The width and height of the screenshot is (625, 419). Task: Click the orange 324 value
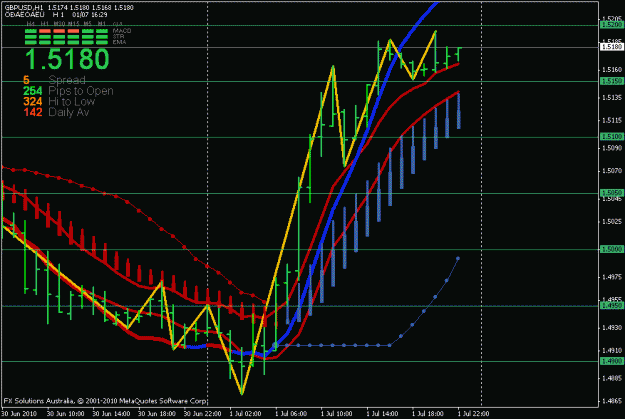pyautogui.click(x=33, y=102)
